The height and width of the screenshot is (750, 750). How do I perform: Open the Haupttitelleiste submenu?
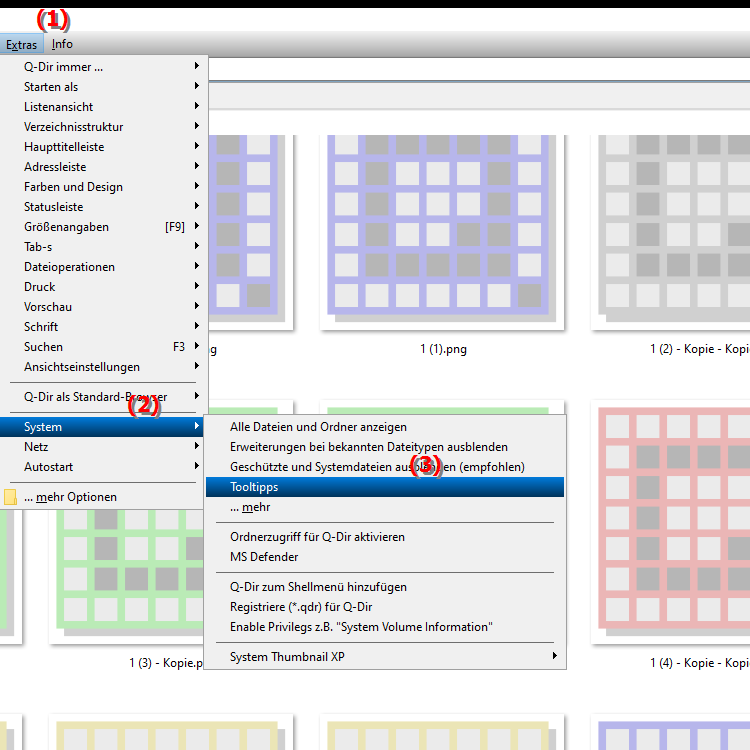pyautogui.click(x=104, y=147)
